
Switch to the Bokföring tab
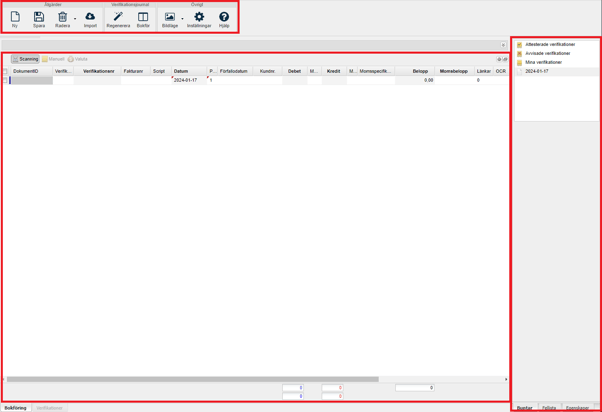[15, 408]
